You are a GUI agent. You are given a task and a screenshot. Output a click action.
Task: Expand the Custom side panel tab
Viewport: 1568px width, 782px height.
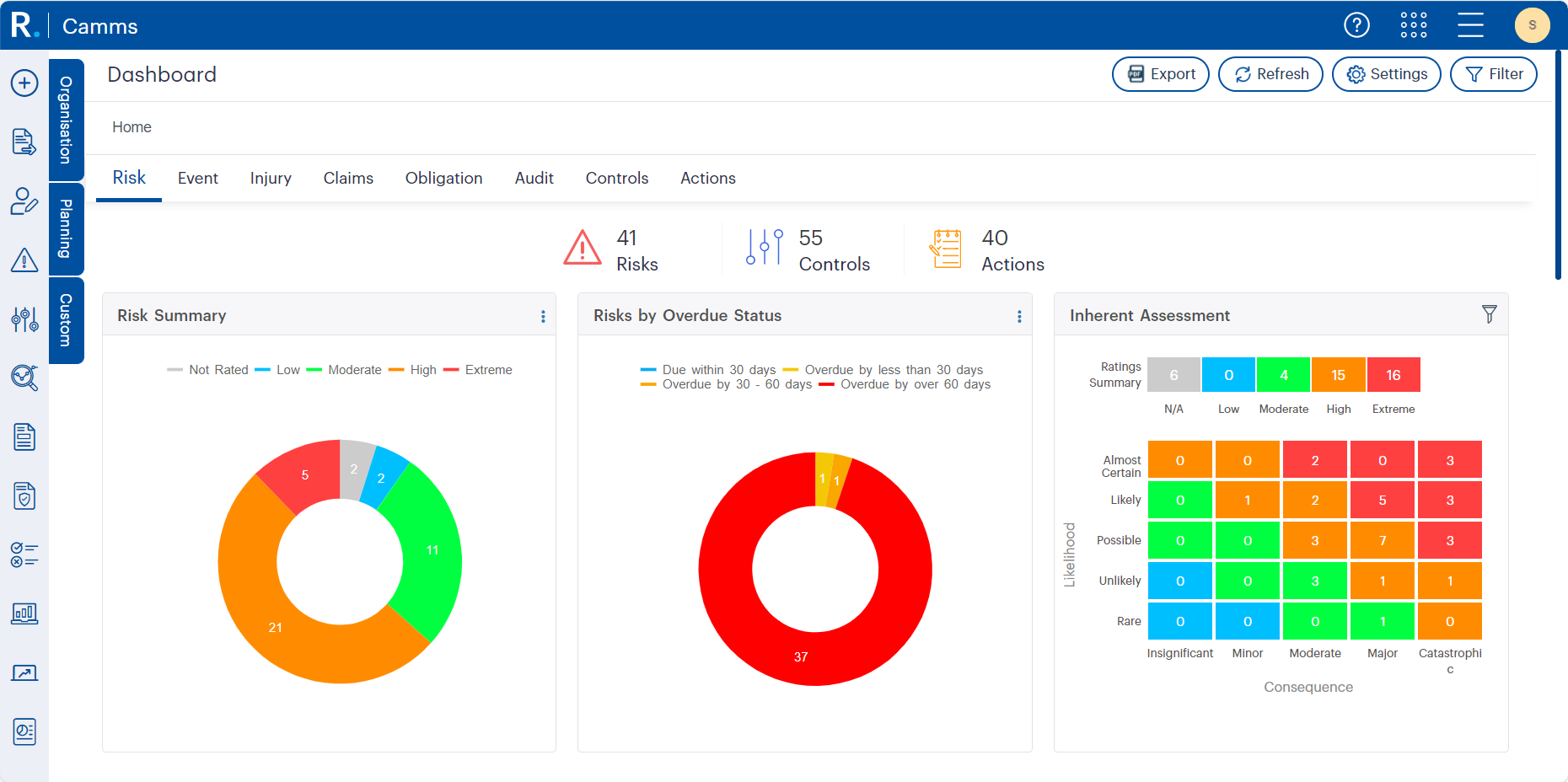66,320
